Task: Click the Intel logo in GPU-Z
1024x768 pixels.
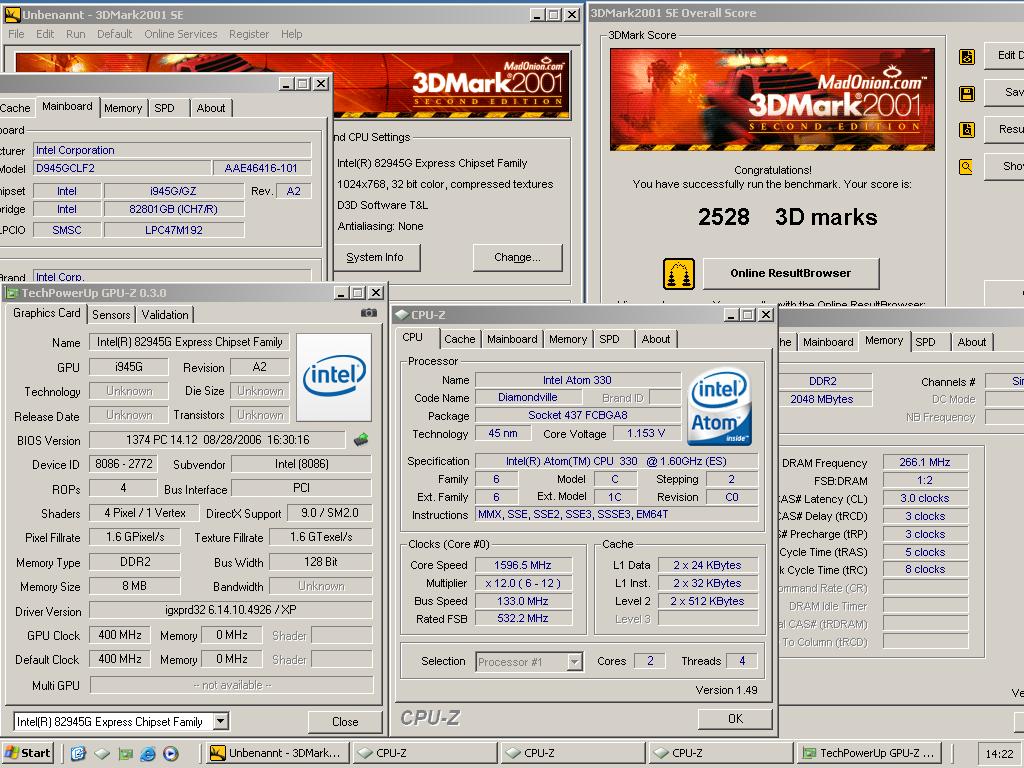Action: pos(334,377)
